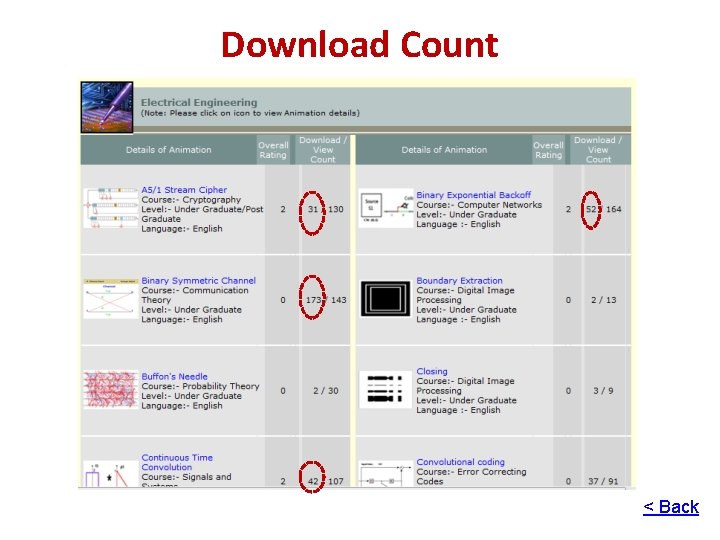Click the 'Download Count' slide title

pyautogui.click(x=360, y=45)
